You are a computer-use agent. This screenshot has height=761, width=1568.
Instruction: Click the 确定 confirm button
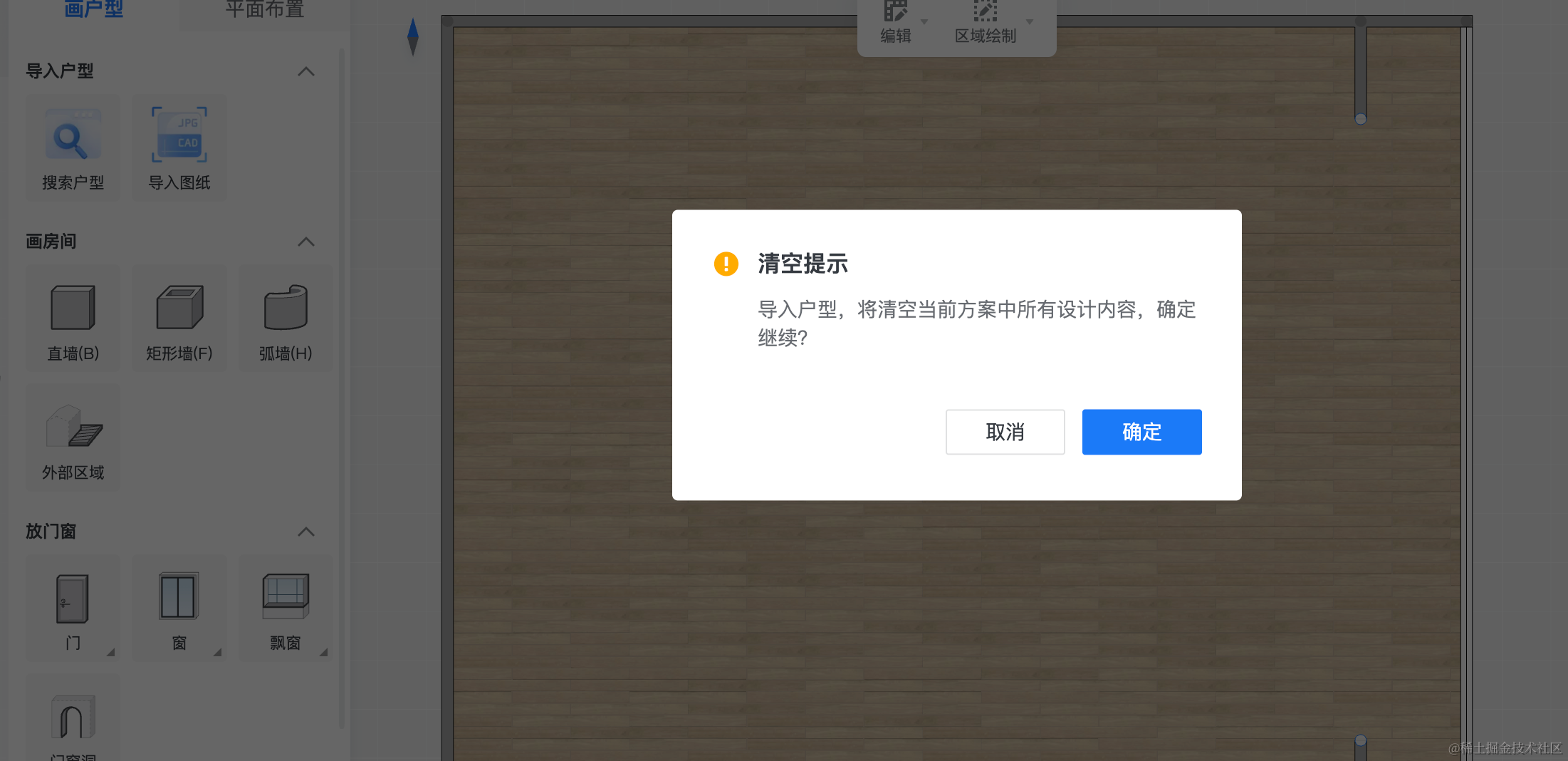[1141, 432]
